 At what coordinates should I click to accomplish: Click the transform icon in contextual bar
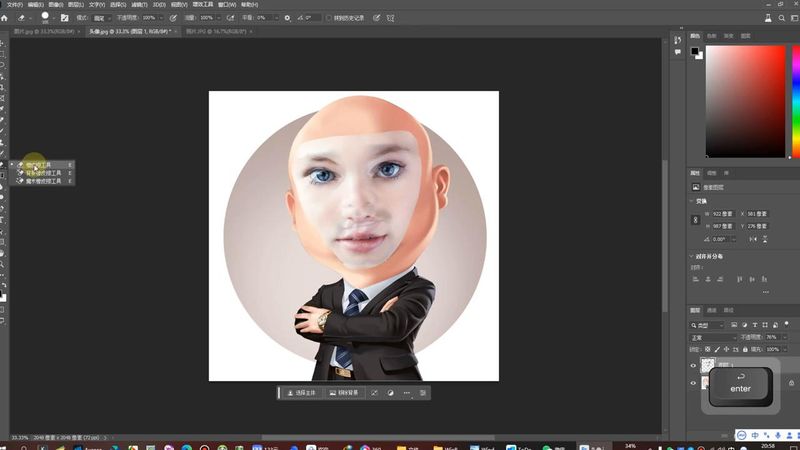point(374,393)
